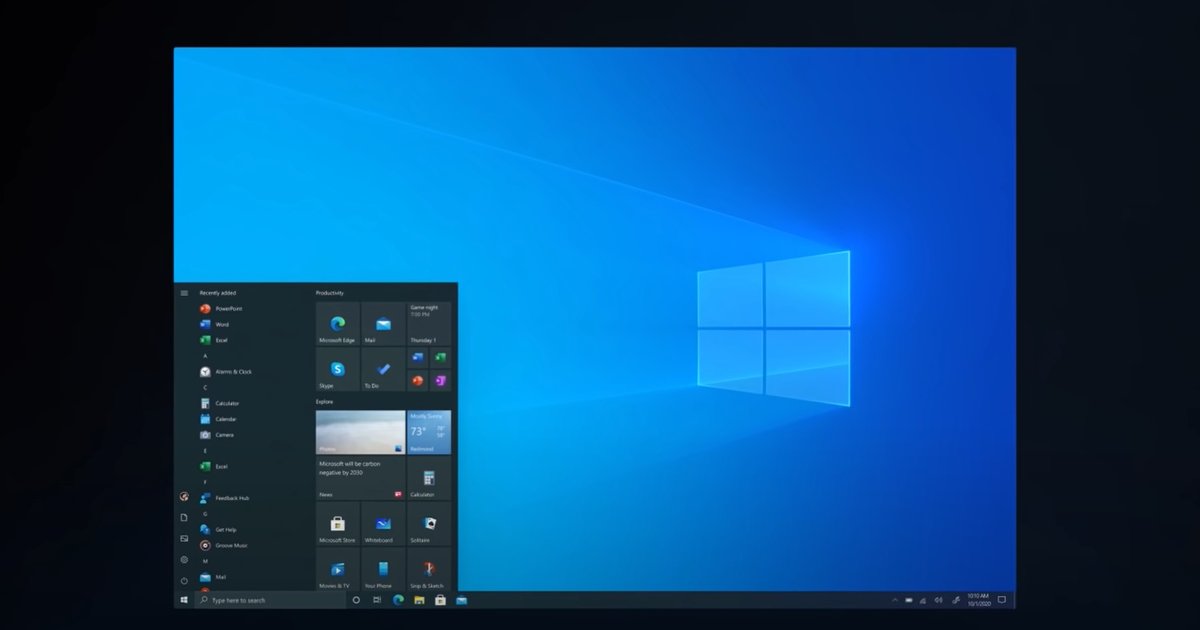Play Solitaire via its tile

tap(429, 523)
